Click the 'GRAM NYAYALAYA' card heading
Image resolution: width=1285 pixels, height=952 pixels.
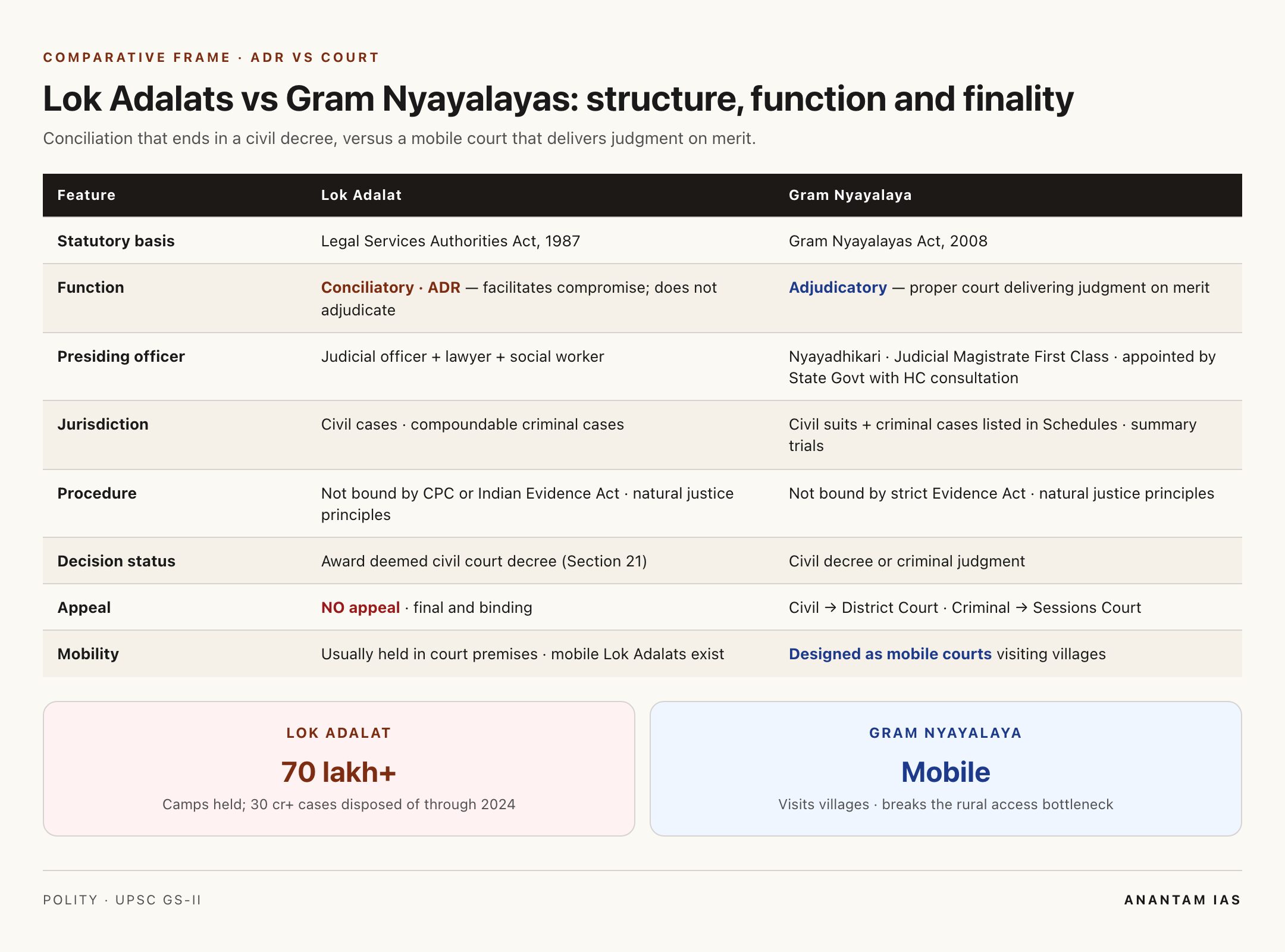pyautogui.click(x=945, y=733)
